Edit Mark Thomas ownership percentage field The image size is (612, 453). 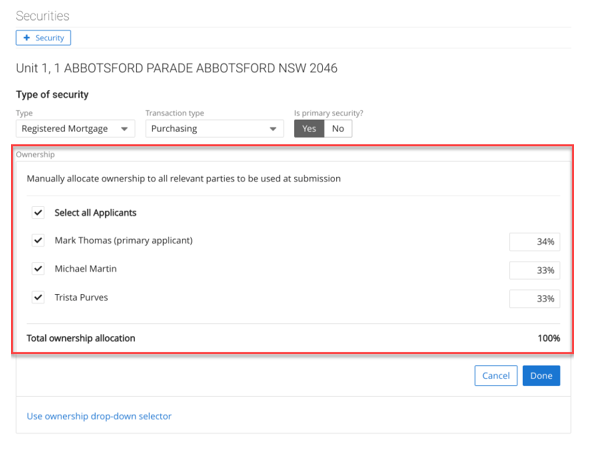[x=534, y=242]
